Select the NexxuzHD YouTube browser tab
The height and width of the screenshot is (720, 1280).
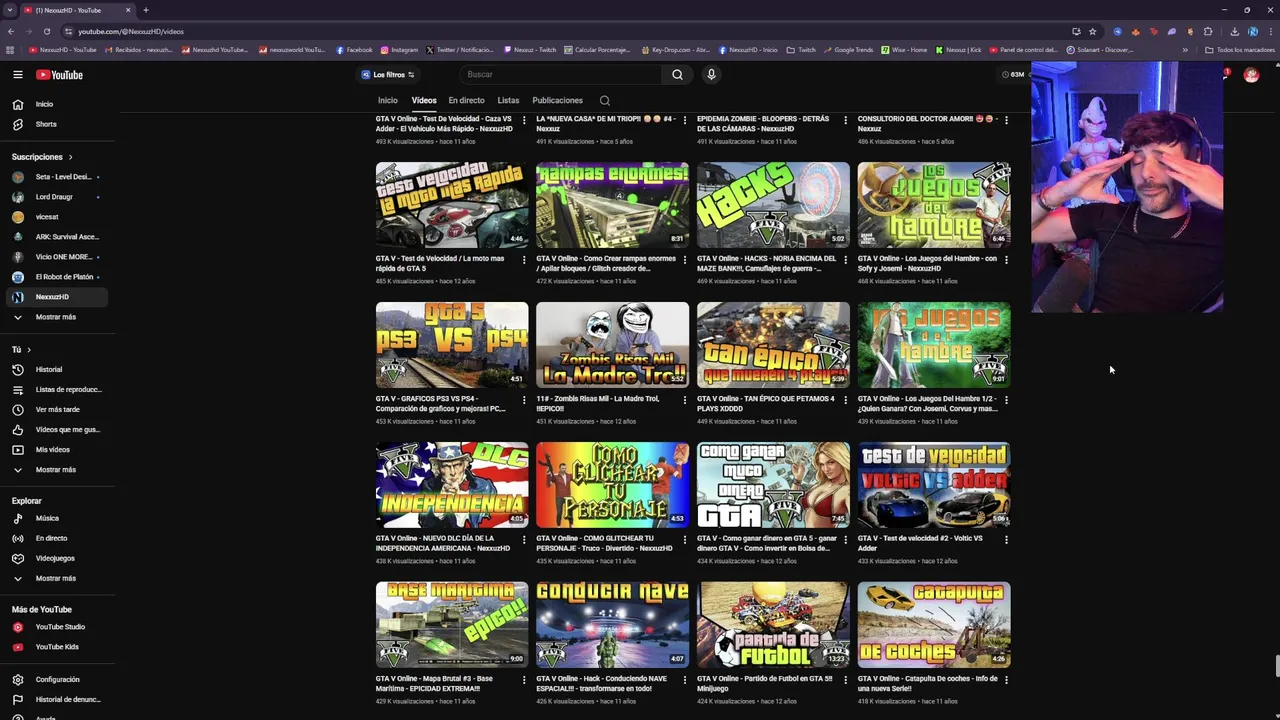[x=78, y=10]
